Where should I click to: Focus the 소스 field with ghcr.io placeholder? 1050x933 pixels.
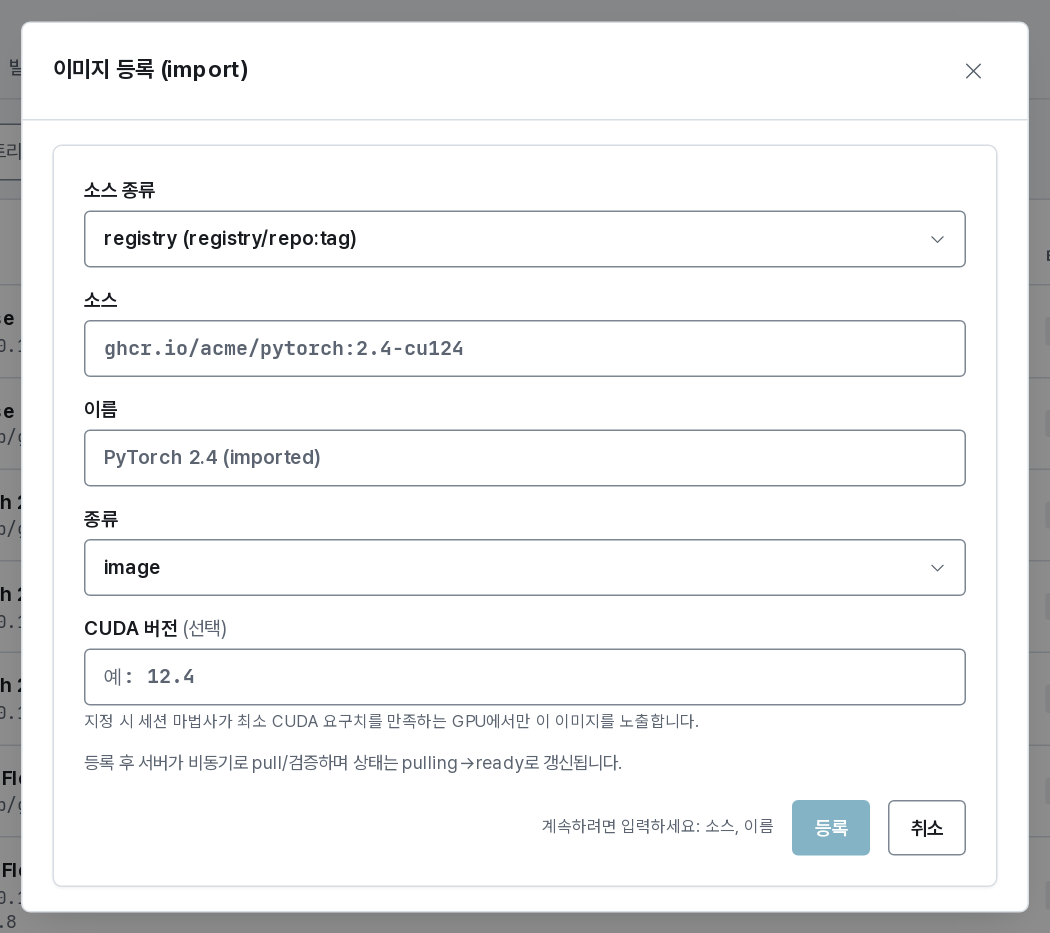pos(524,348)
